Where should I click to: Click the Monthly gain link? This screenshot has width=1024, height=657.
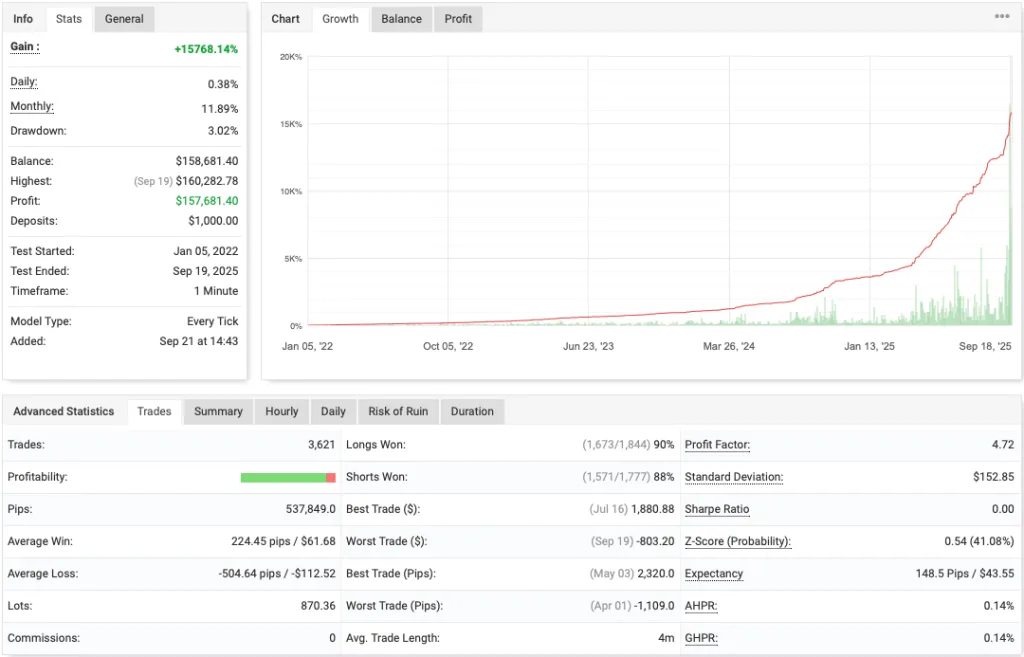pos(30,106)
